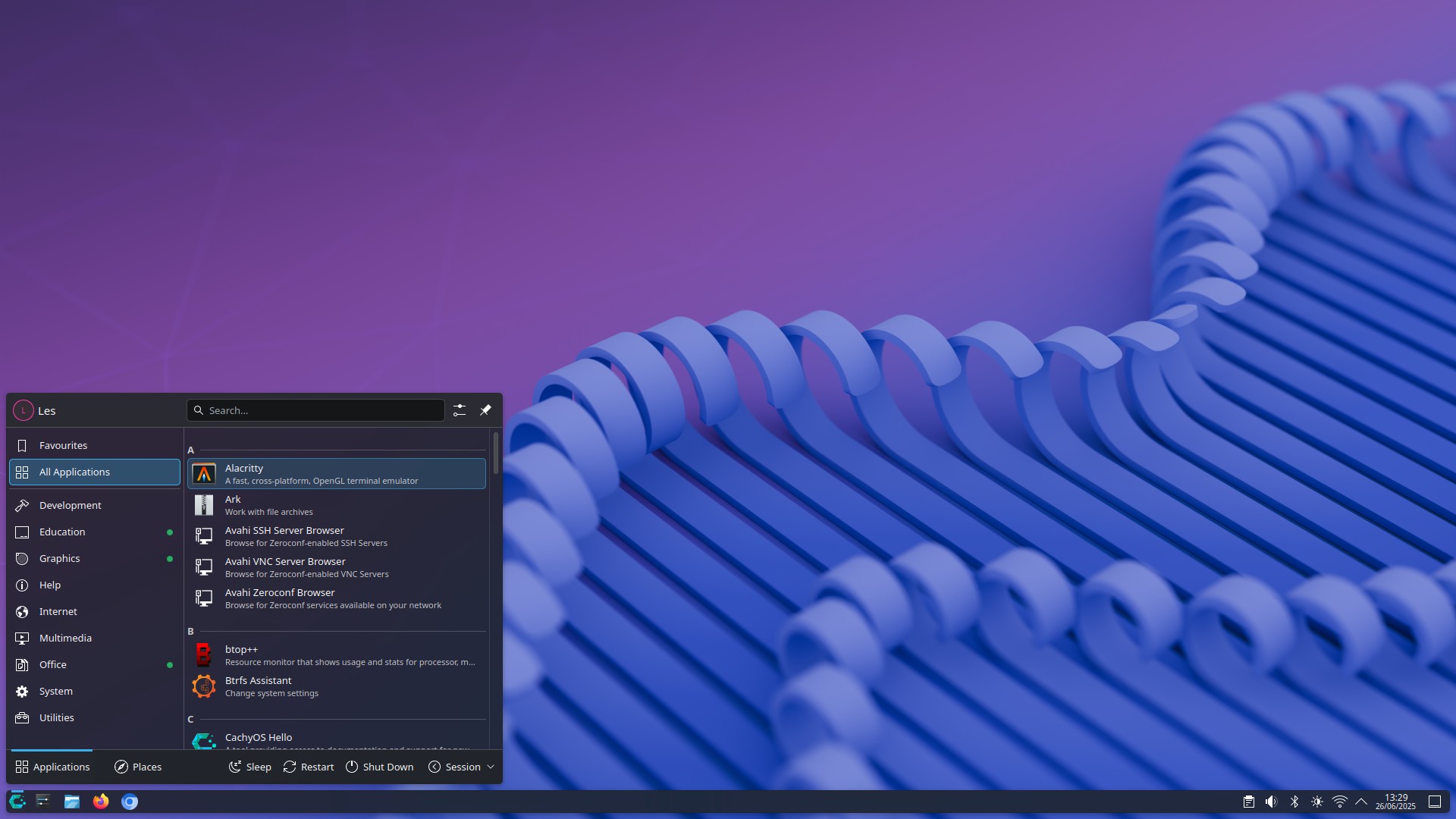The height and width of the screenshot is (819, 1456).
Task: Open the Wi-Fi network tray icon
Action: pyautogui.click(x=1340, y=802)
